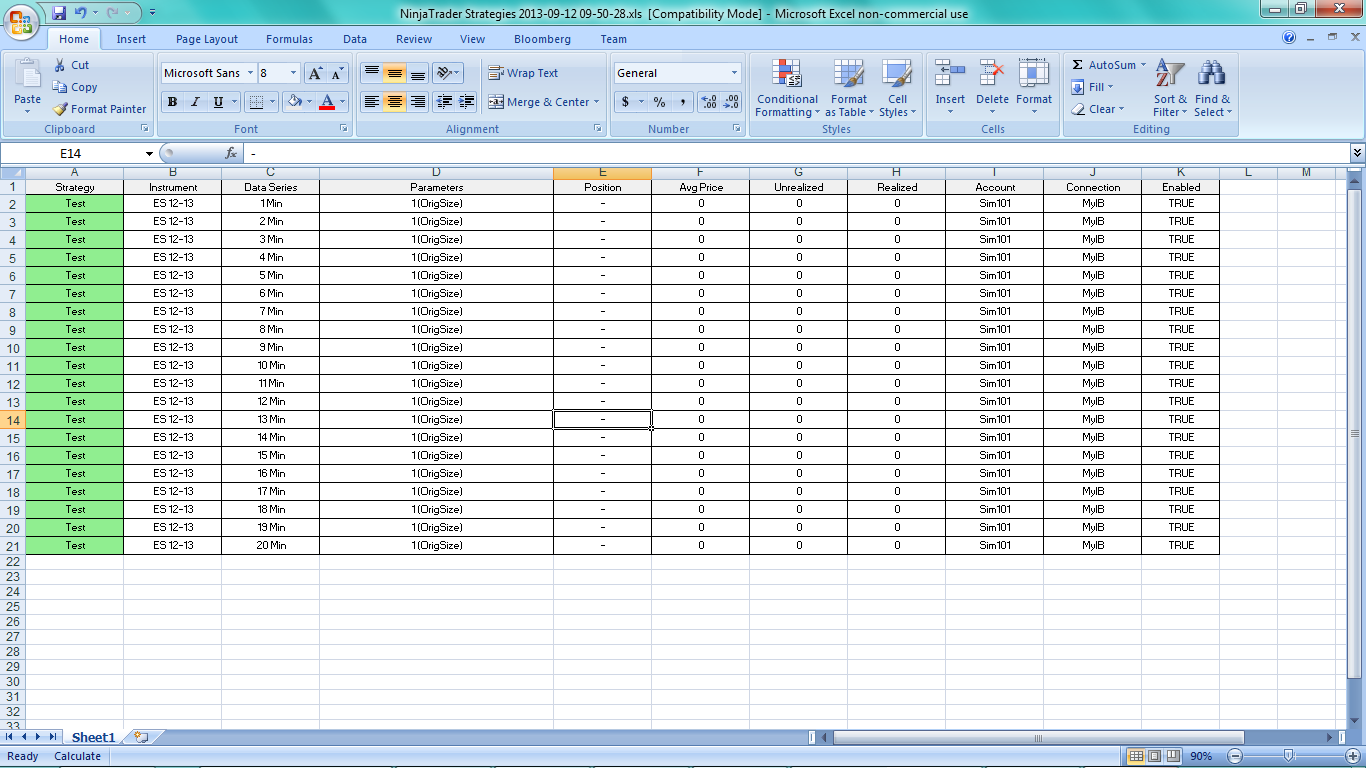The height and width of the screenshot is (768, 1366).
Task: Toggle Align Text Right
Action: 418,102
